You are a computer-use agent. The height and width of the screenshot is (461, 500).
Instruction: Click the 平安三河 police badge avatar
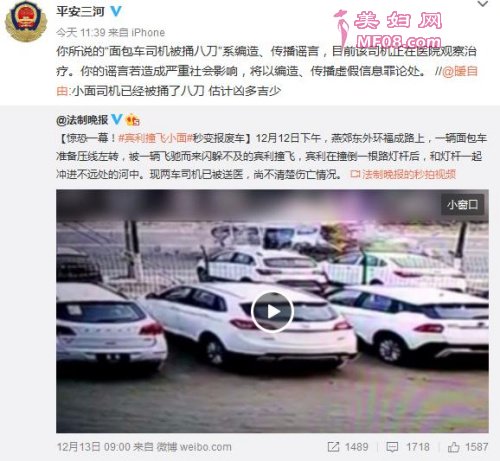(x=26, y=21)
